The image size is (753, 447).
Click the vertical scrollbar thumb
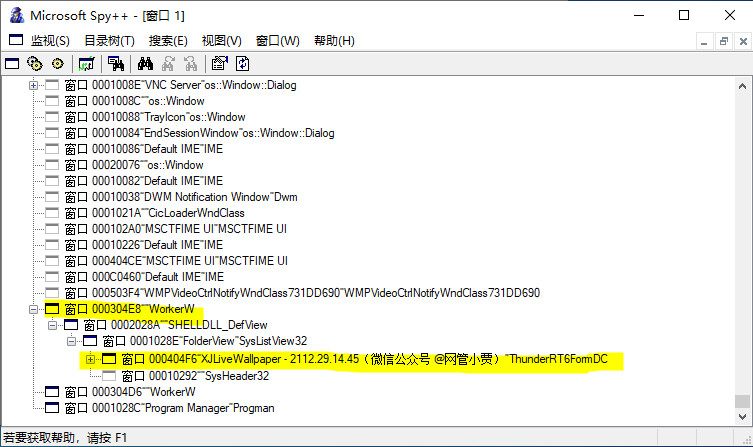pyautogui.click(x=742, y=400)
